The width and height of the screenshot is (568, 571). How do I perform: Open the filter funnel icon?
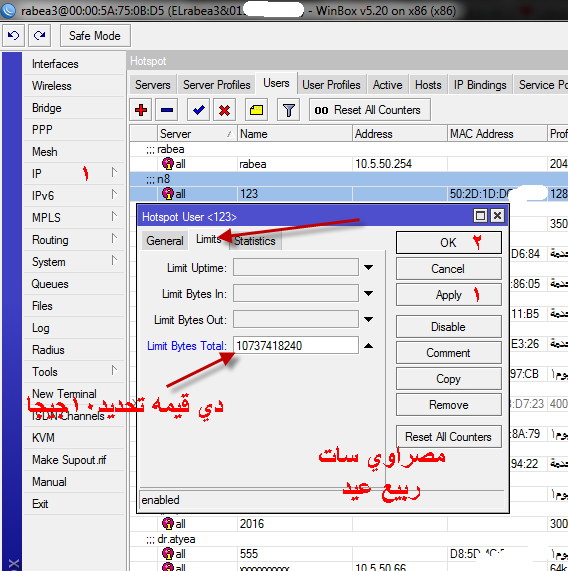(x=288, y=110)
